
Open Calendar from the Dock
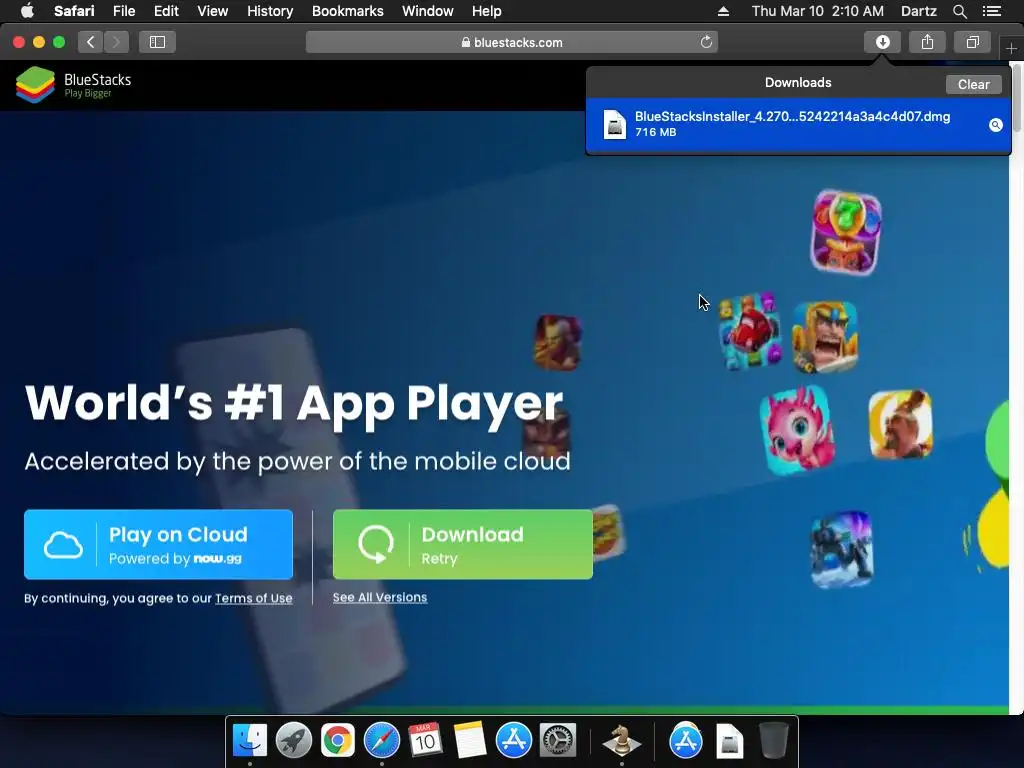(x=425, y=741)
